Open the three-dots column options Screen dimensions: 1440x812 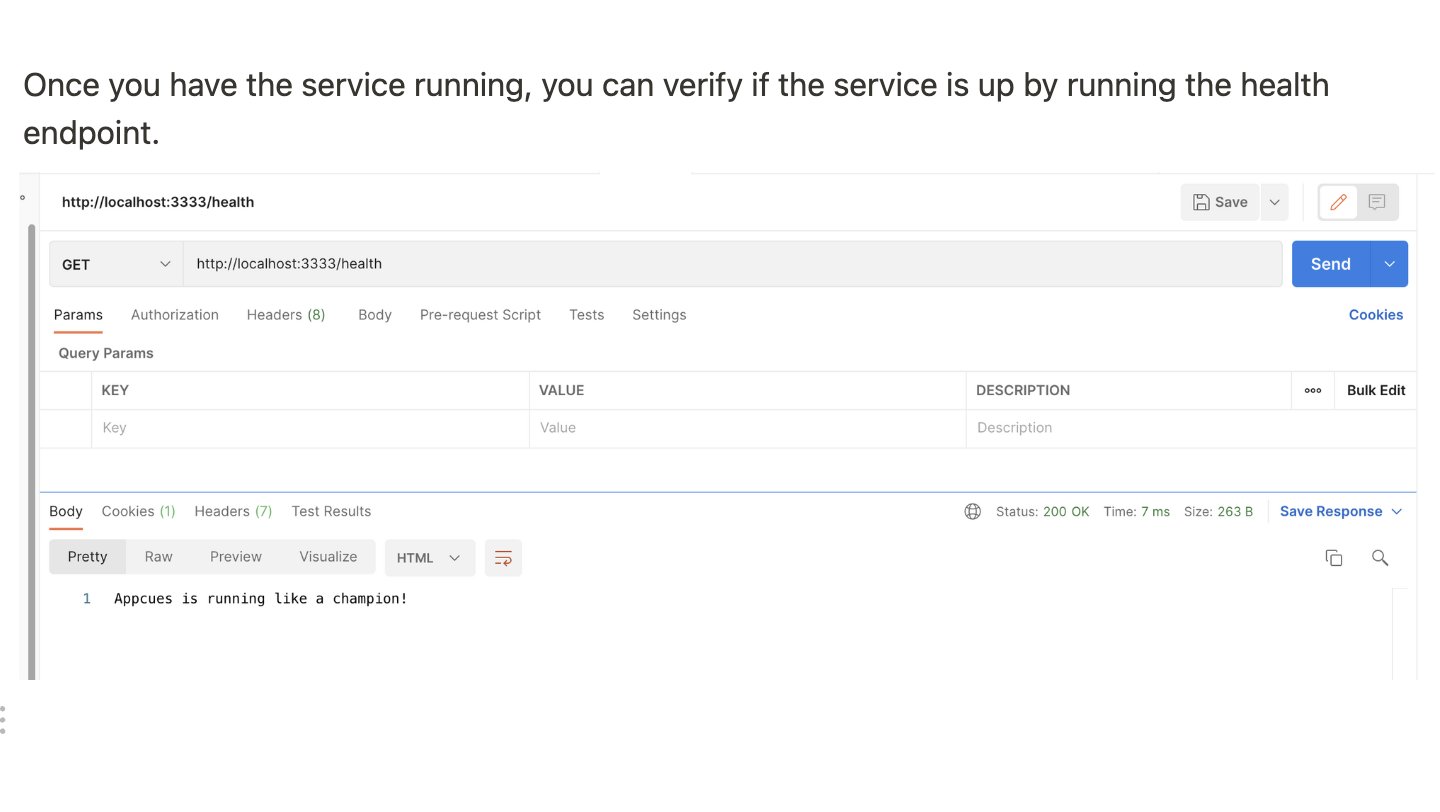[x=1313, y=391]
